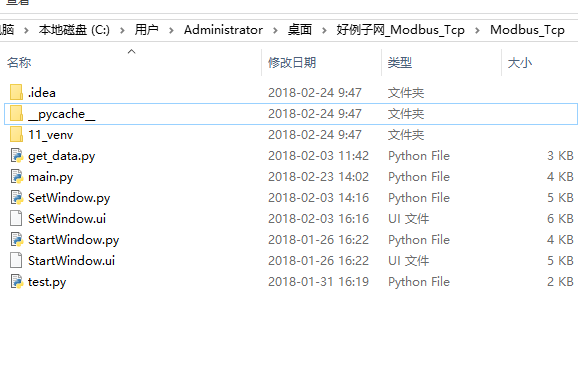
Task: Select the .idea folder icon
Action: pos(16,92)
